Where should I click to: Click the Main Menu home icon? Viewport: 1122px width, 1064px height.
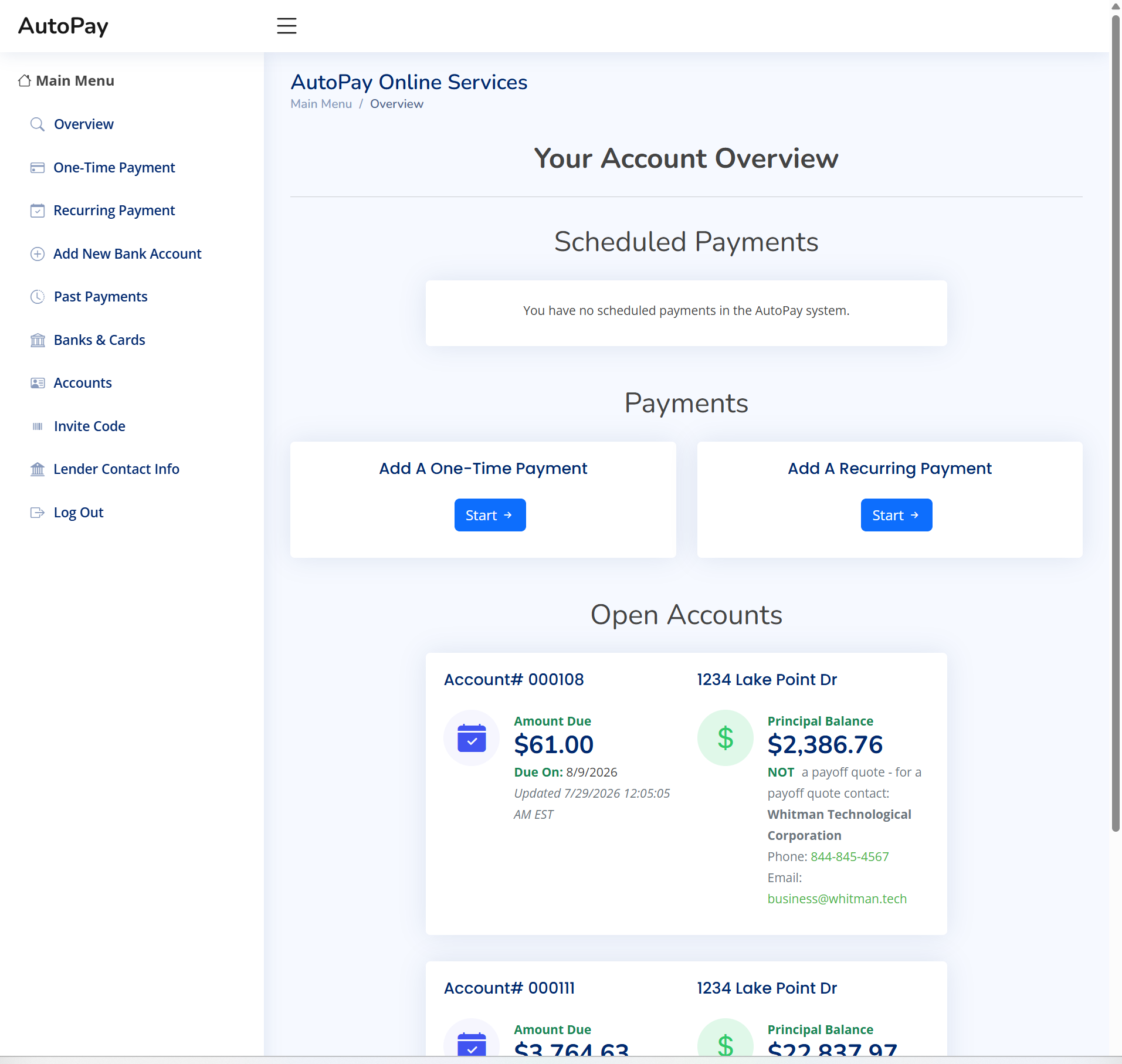pyautogui.click(x=25, y=80)
